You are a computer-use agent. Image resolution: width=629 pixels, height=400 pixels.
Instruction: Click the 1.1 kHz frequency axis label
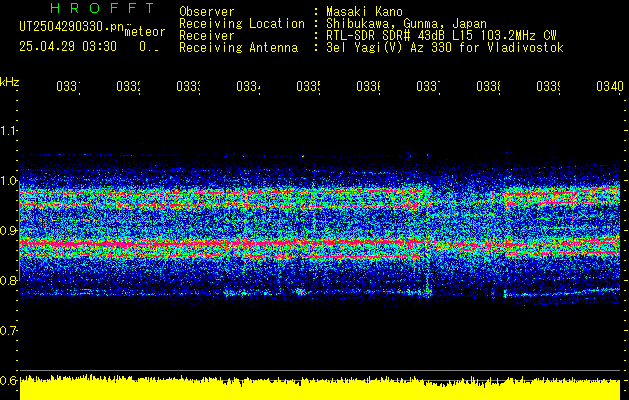click(x=8, y=130)
